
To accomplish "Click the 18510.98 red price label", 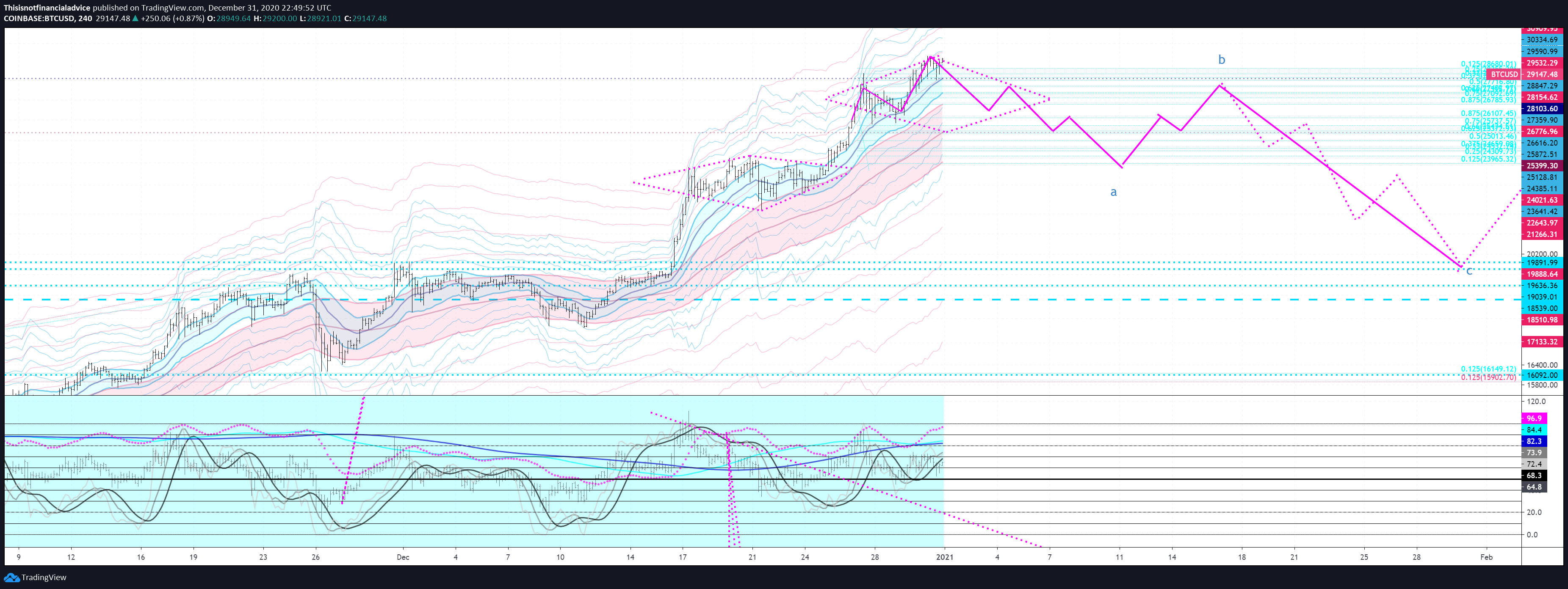I will point(1543,320).
